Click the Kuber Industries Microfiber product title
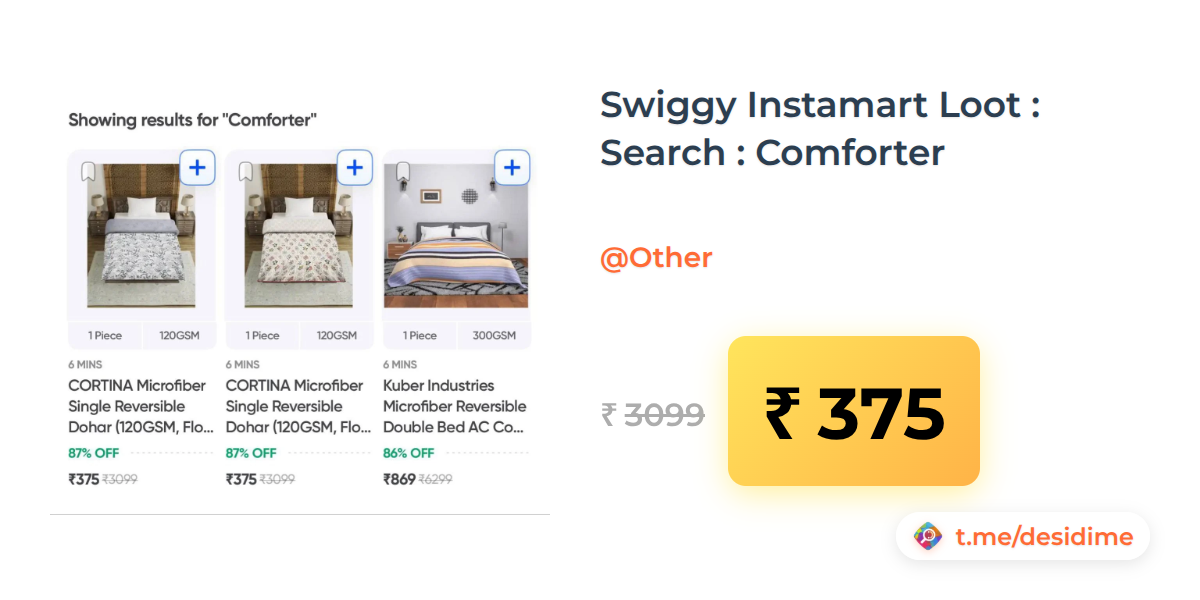The image size is (1200, 600). point(455,406)
